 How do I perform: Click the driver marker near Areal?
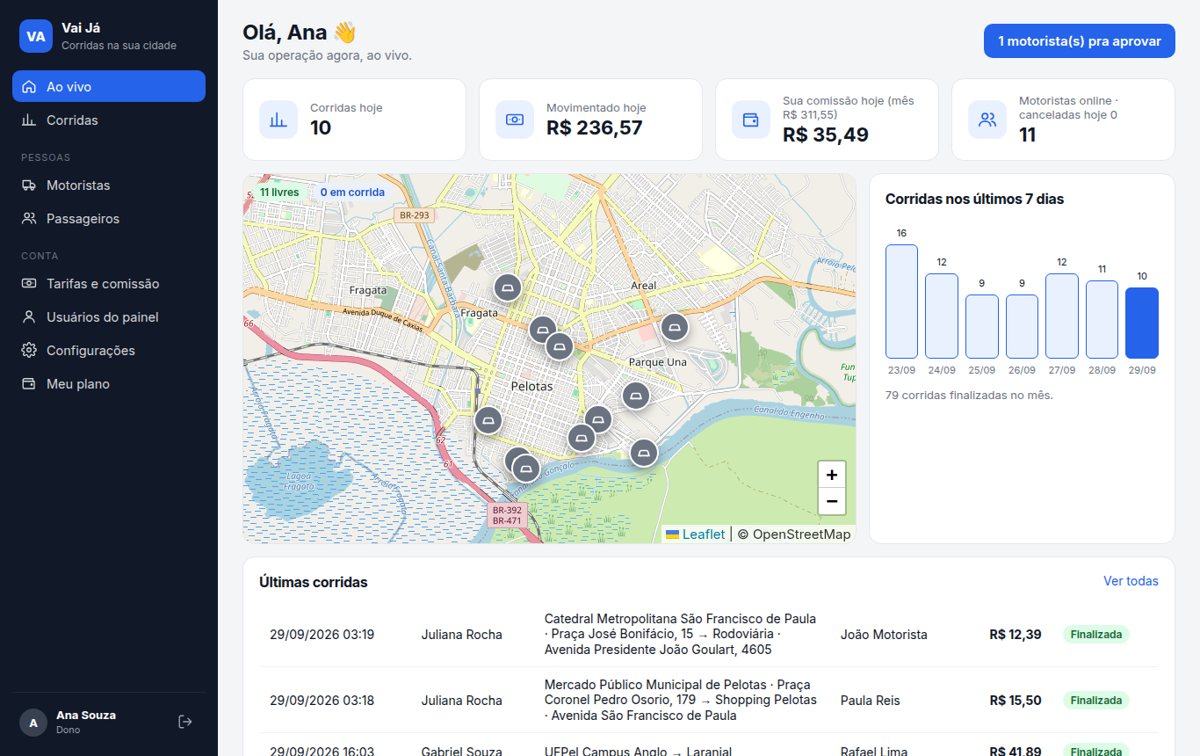(x=675, y=327)
